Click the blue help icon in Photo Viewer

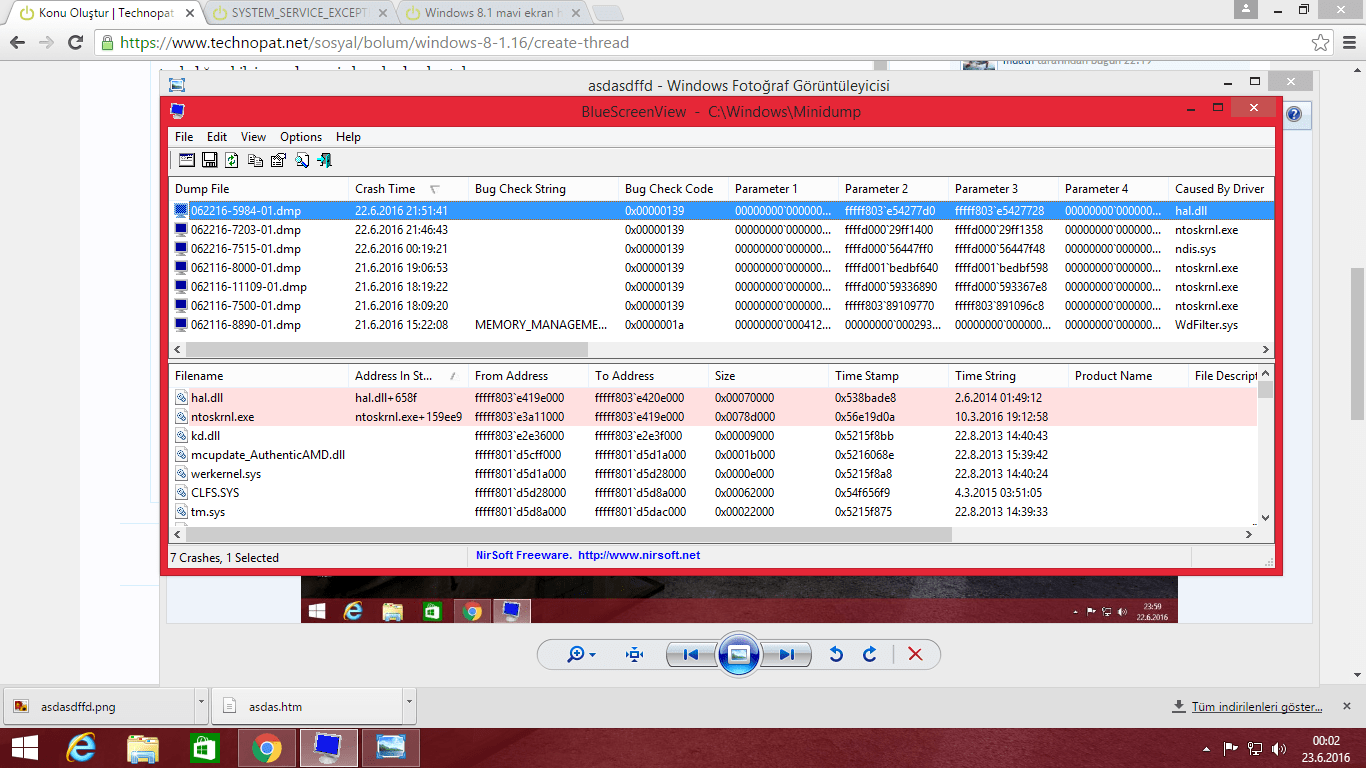coord(1293,115)
